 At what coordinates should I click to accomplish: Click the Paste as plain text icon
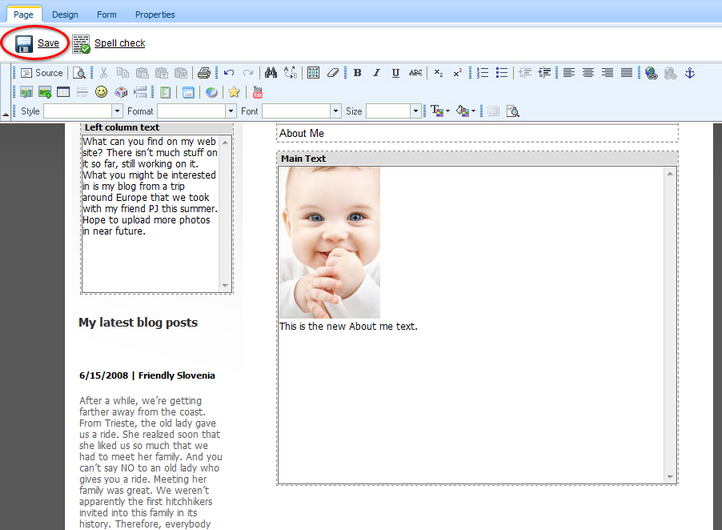point(162,73)
